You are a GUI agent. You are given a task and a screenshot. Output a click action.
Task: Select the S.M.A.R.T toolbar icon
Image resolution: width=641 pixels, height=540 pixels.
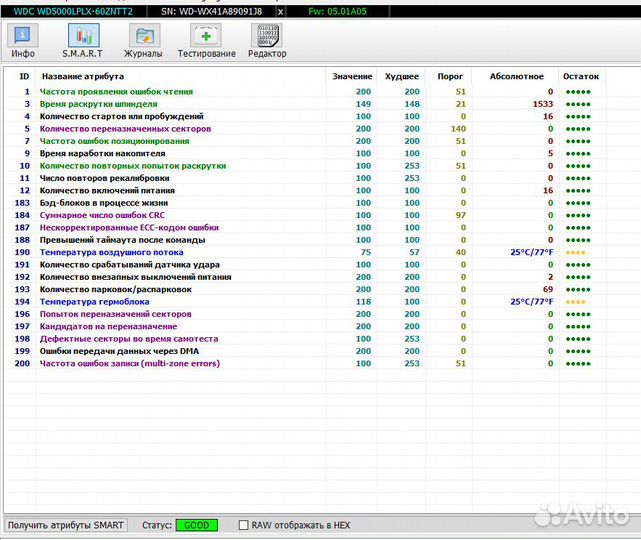83,40
